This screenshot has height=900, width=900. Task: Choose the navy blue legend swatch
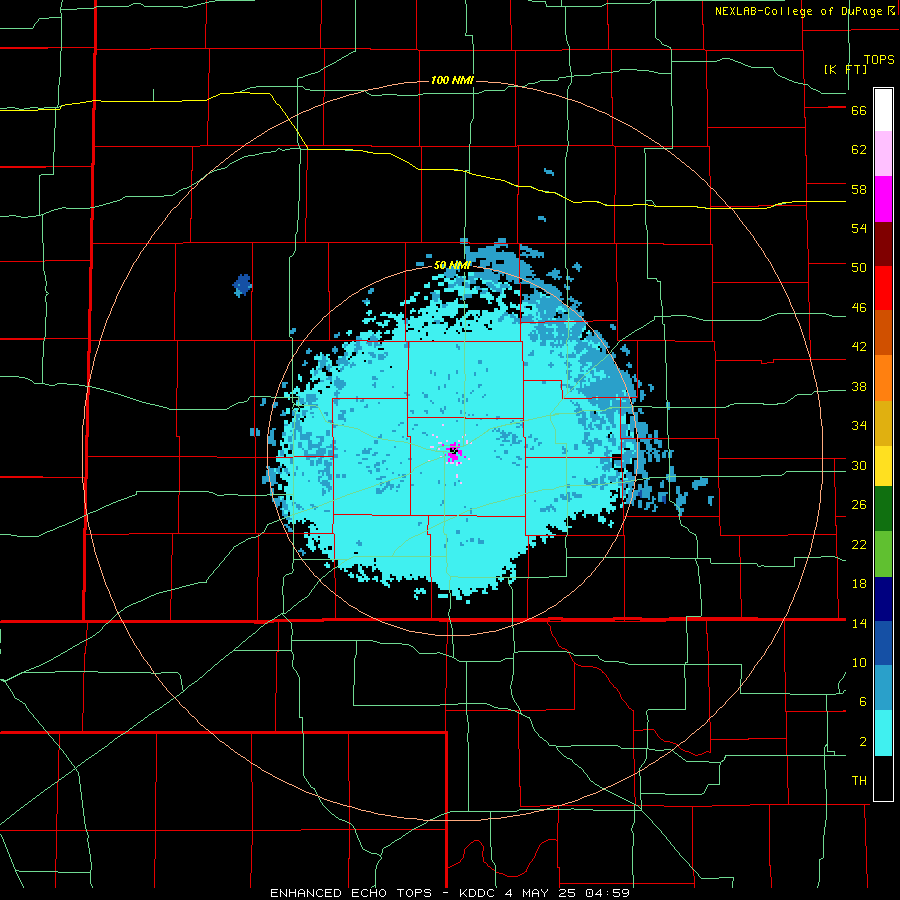[x=883, y=599]
